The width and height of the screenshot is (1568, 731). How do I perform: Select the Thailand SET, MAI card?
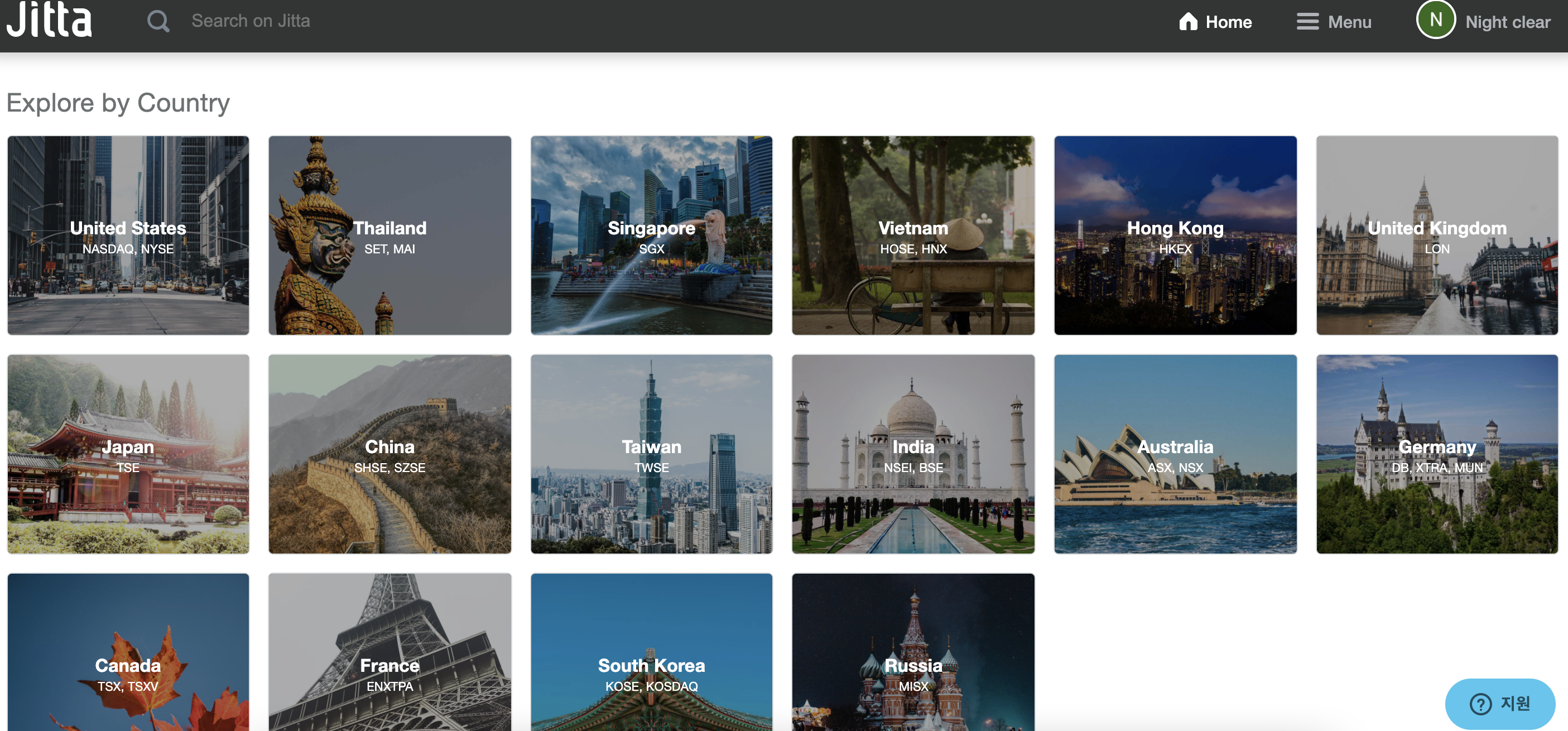389,235
